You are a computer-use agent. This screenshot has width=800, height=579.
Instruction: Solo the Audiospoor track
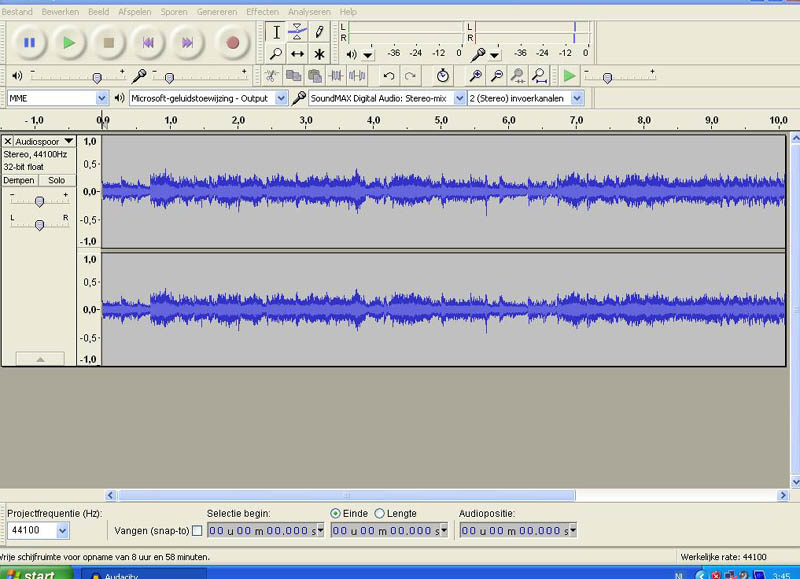click(57, 180)
